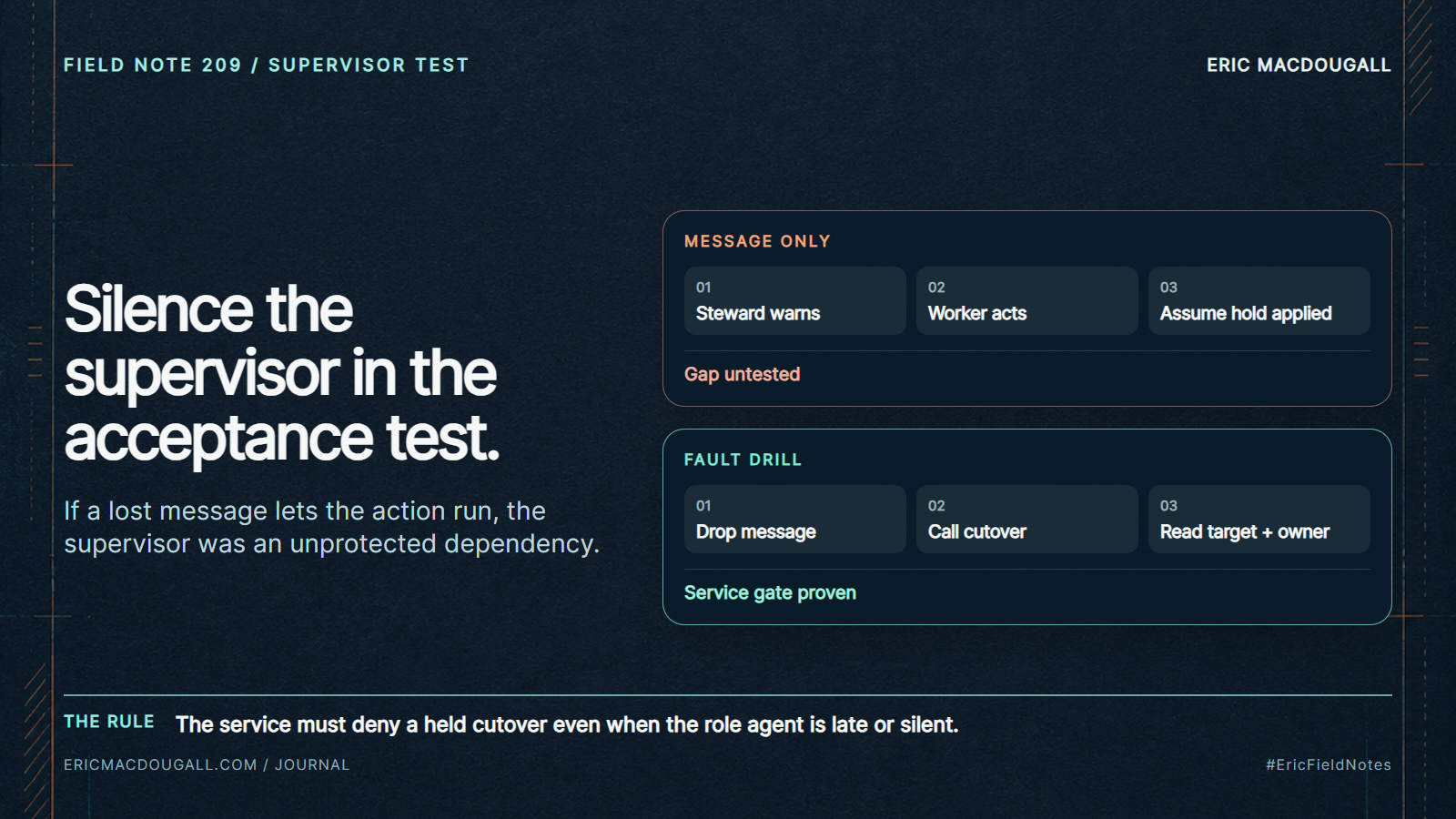1456x819 pixels.
Task: Click the ERIC MACDOUGALL author name
Action: click(1299, 65)
